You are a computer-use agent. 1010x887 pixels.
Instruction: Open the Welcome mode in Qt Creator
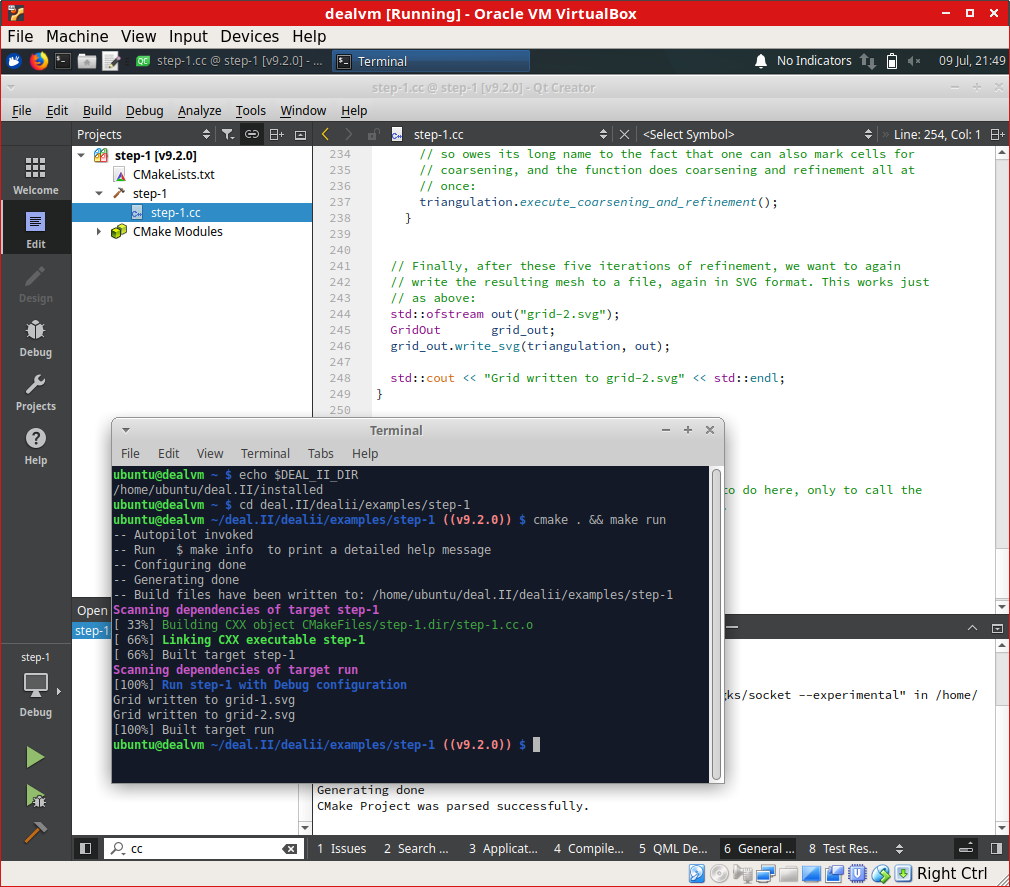point(35,175)
